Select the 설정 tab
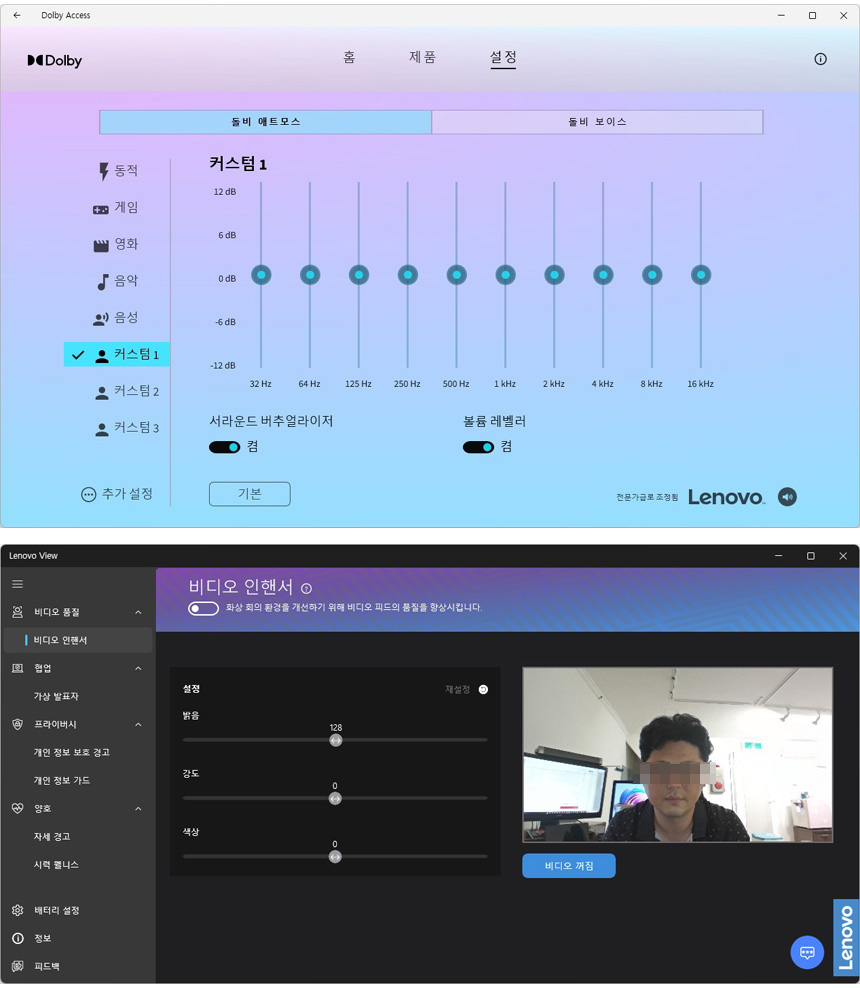This screenshot has height=988, width=860. pos(503,57)
